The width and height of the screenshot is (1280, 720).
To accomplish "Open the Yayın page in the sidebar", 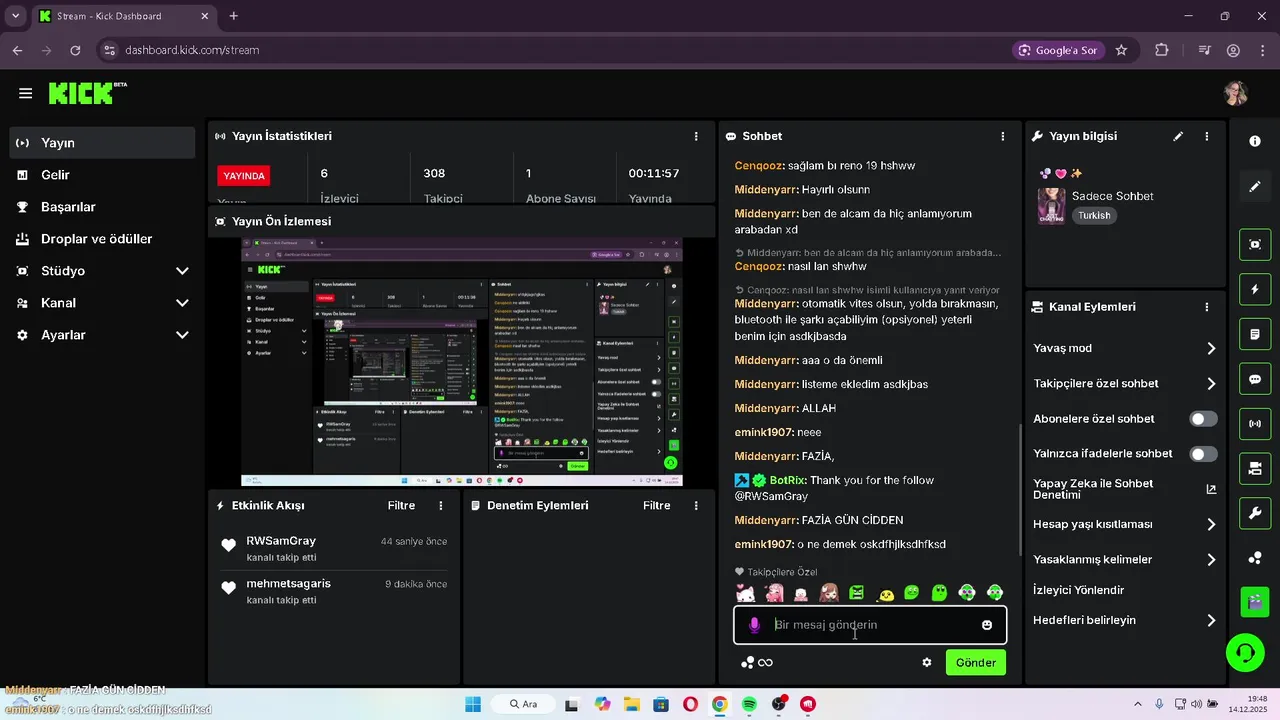I will [102, 143].
